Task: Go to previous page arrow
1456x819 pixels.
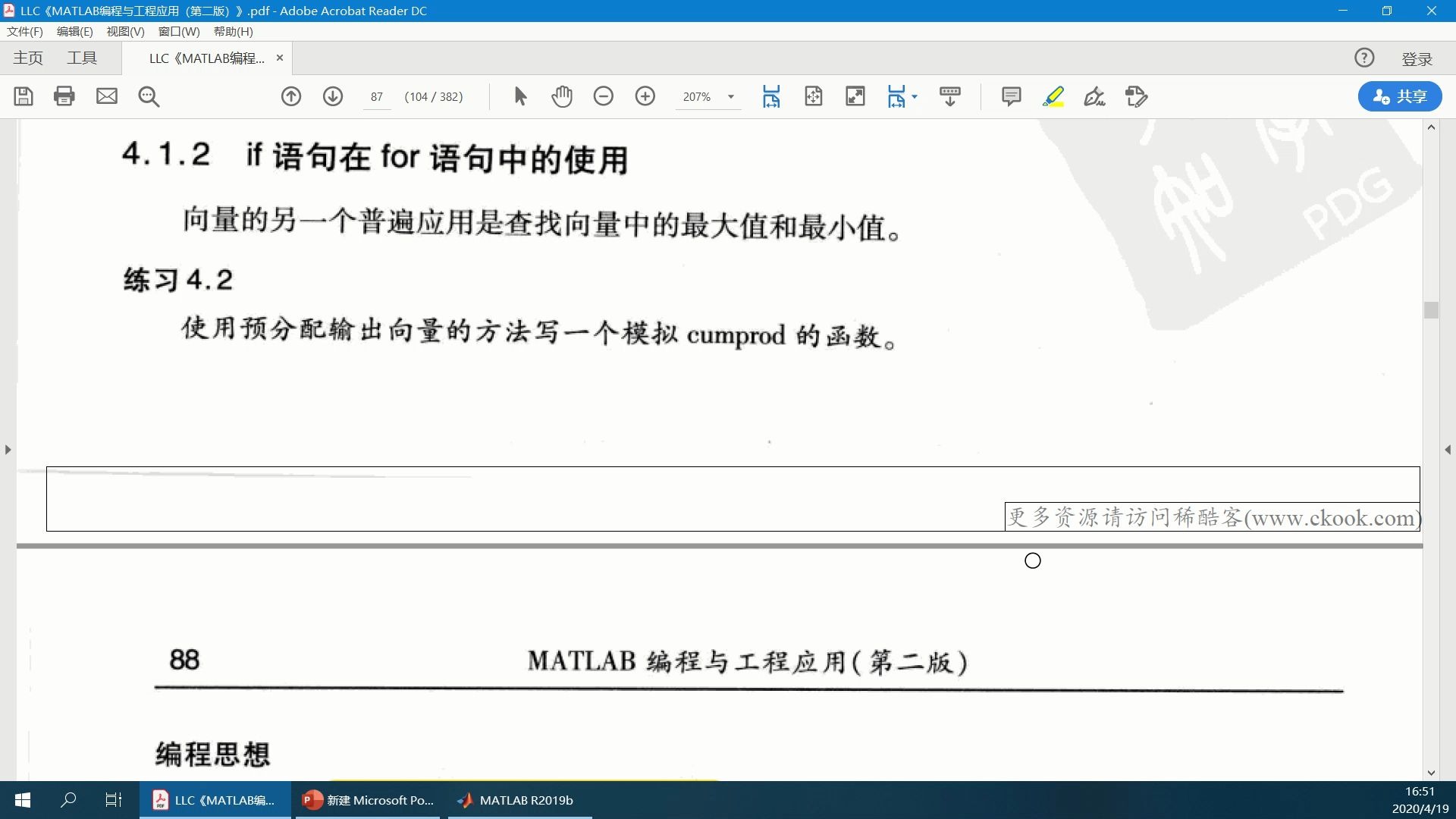Action: click(291, 96)
